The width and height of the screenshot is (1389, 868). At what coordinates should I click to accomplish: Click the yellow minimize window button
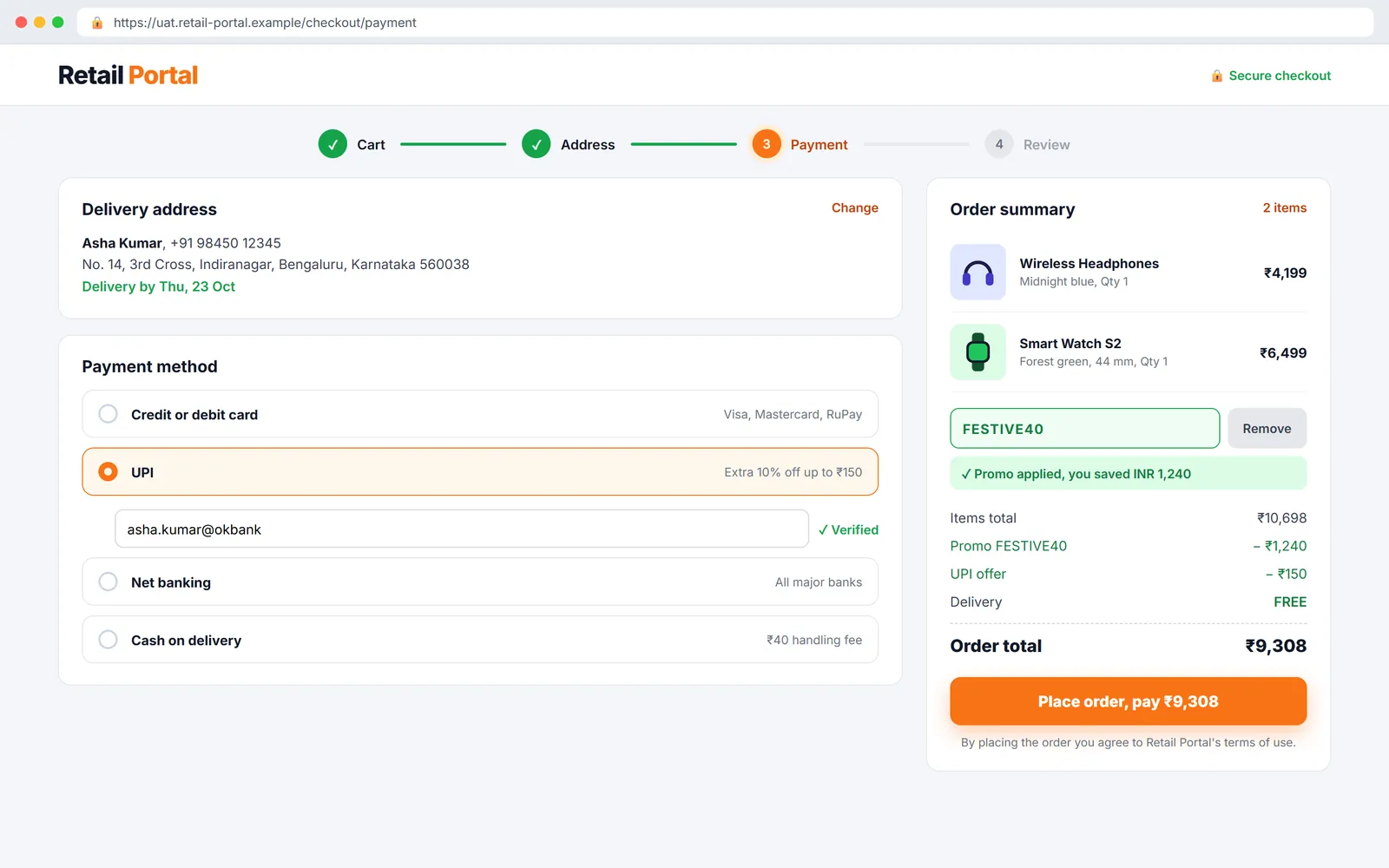pos(39,23)
